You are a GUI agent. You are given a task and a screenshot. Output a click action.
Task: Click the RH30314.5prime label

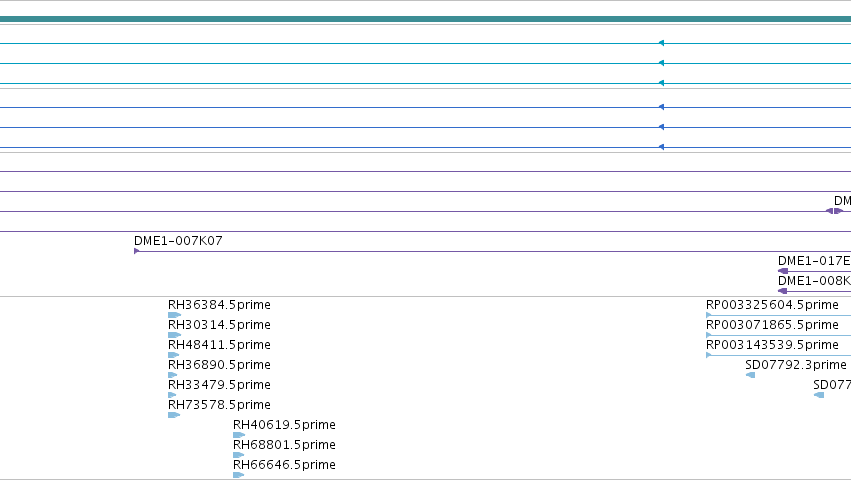pos(219,325)
